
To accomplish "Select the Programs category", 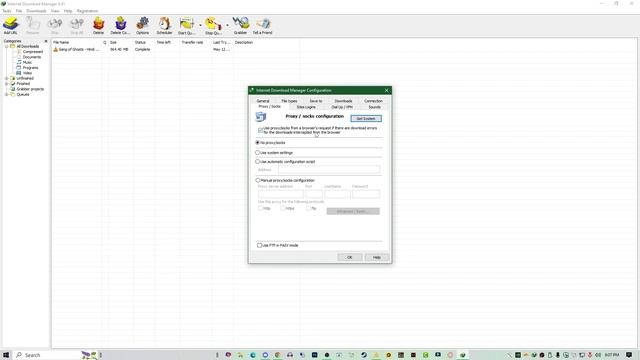I will [x=31, y=68].
